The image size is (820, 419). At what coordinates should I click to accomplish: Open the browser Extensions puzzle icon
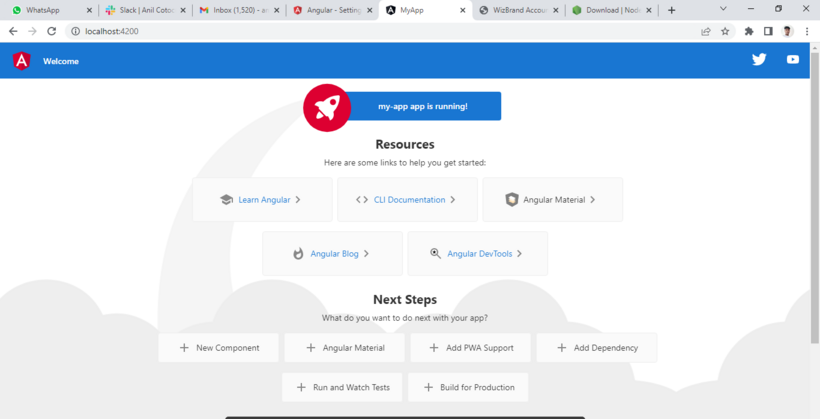click(749, 31)
